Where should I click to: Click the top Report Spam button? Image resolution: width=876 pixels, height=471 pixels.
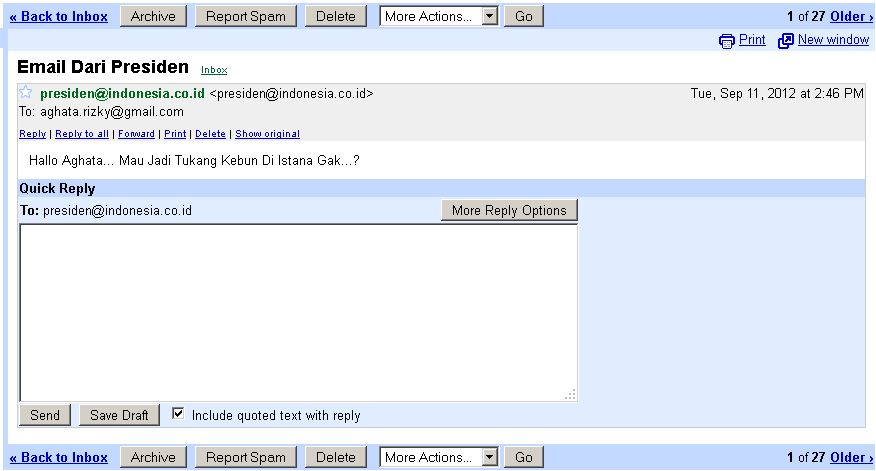[245, 16]
